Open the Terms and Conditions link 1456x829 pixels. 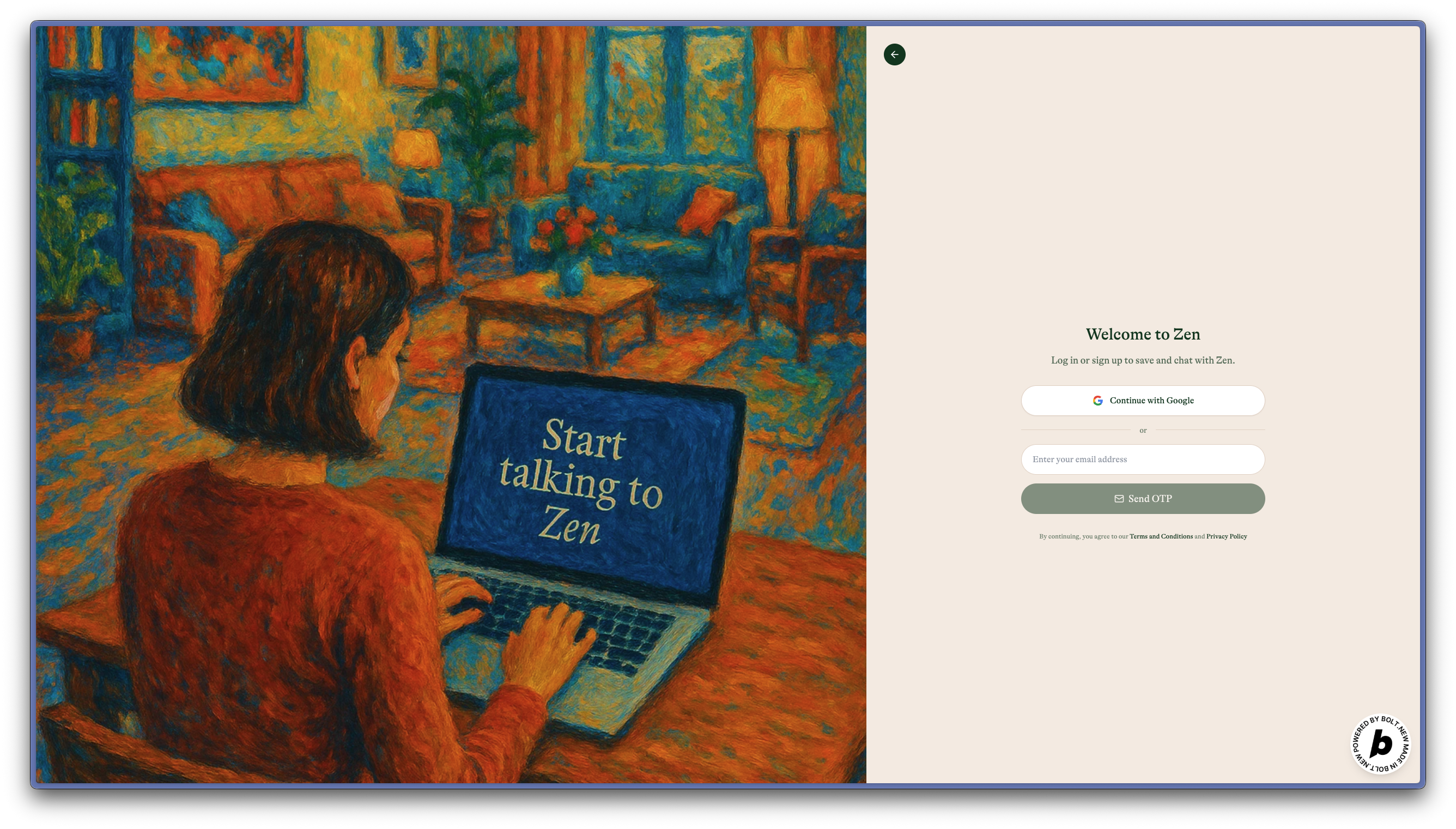click(1161, 536)
